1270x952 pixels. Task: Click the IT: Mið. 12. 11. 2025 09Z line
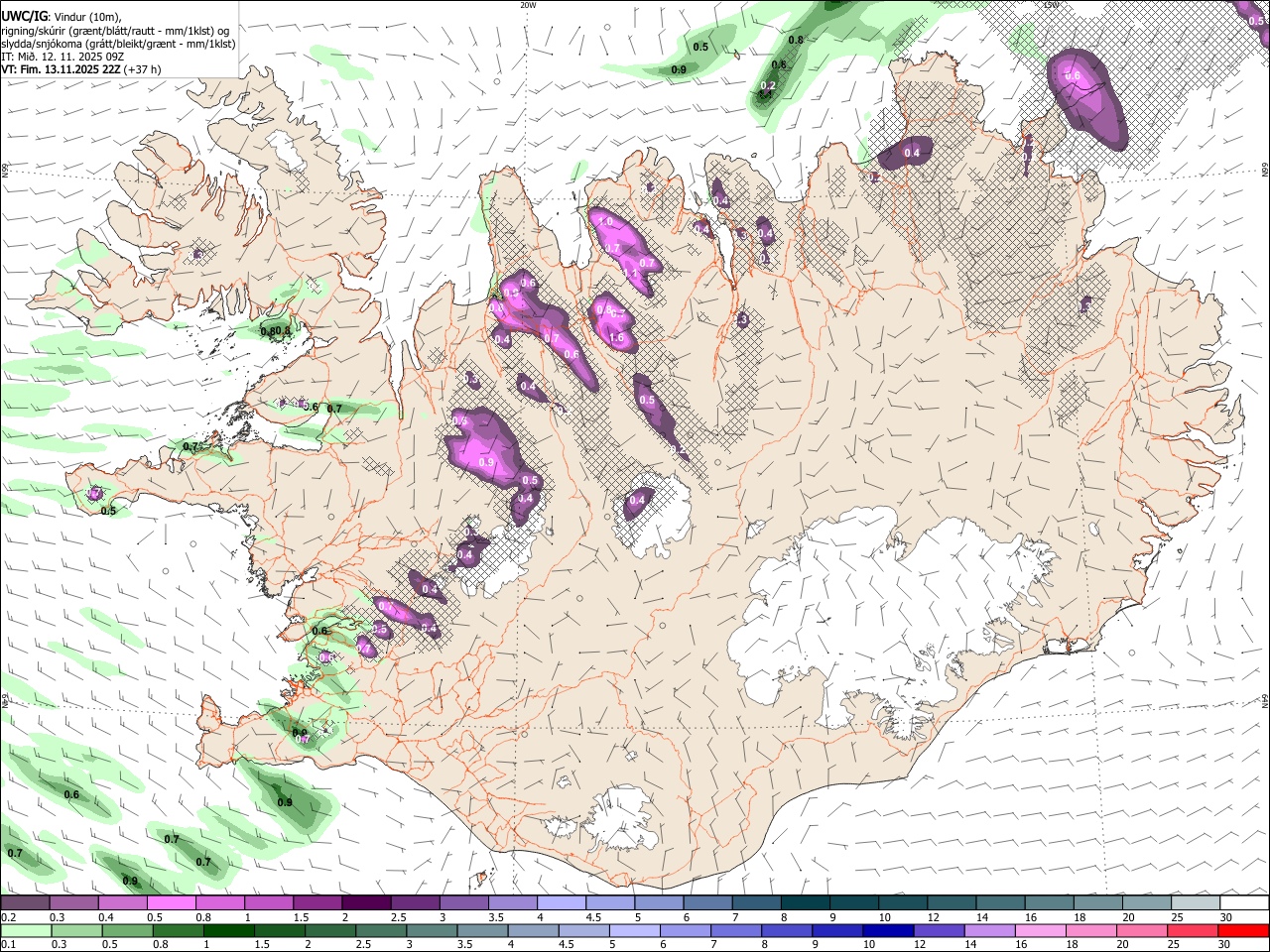click(63, 57)
